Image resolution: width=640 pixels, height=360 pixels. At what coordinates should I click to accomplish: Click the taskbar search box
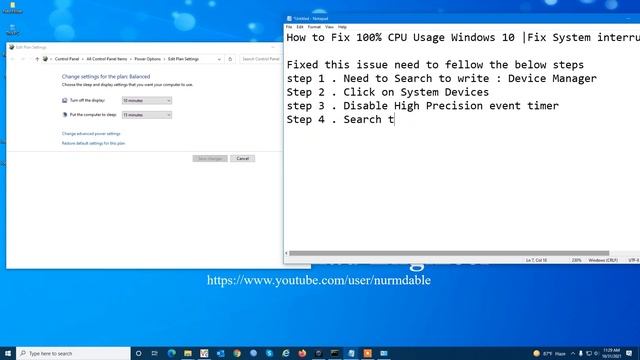[x=73, y=353]
